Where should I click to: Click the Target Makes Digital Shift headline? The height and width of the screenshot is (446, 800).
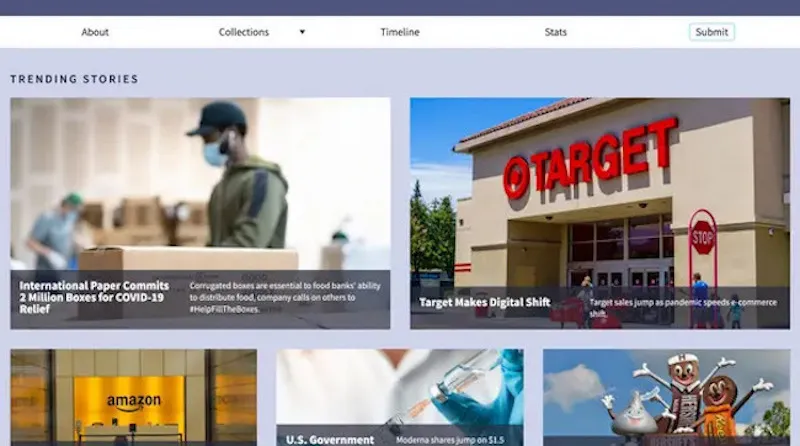click(485, 303)
